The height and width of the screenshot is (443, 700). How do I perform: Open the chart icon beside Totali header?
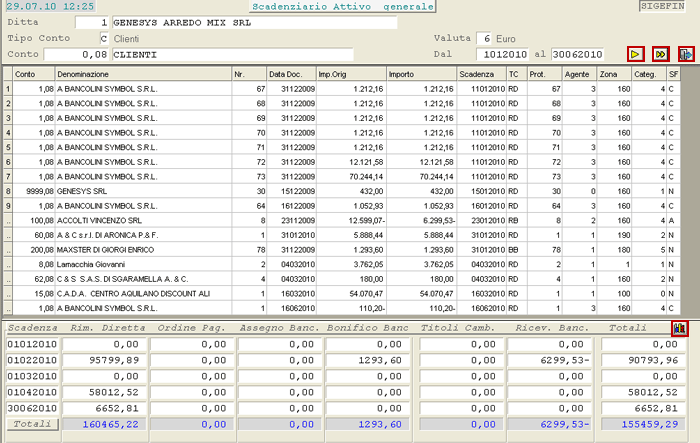pos(682,328)
